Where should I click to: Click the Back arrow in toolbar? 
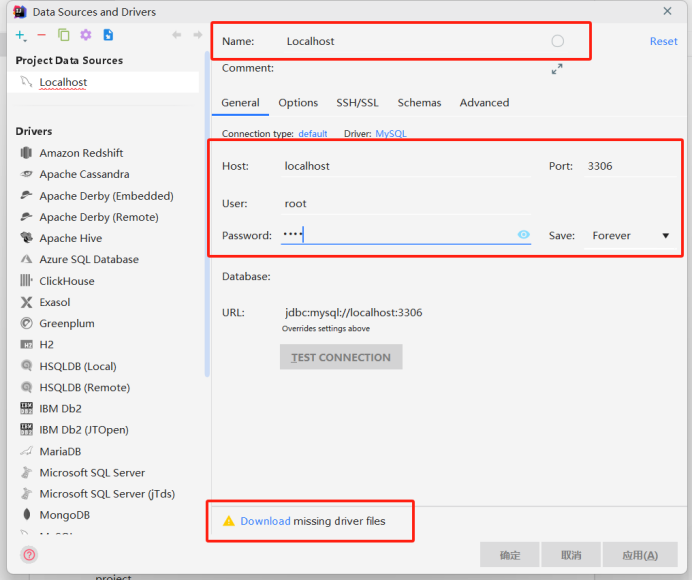point(177,35)
